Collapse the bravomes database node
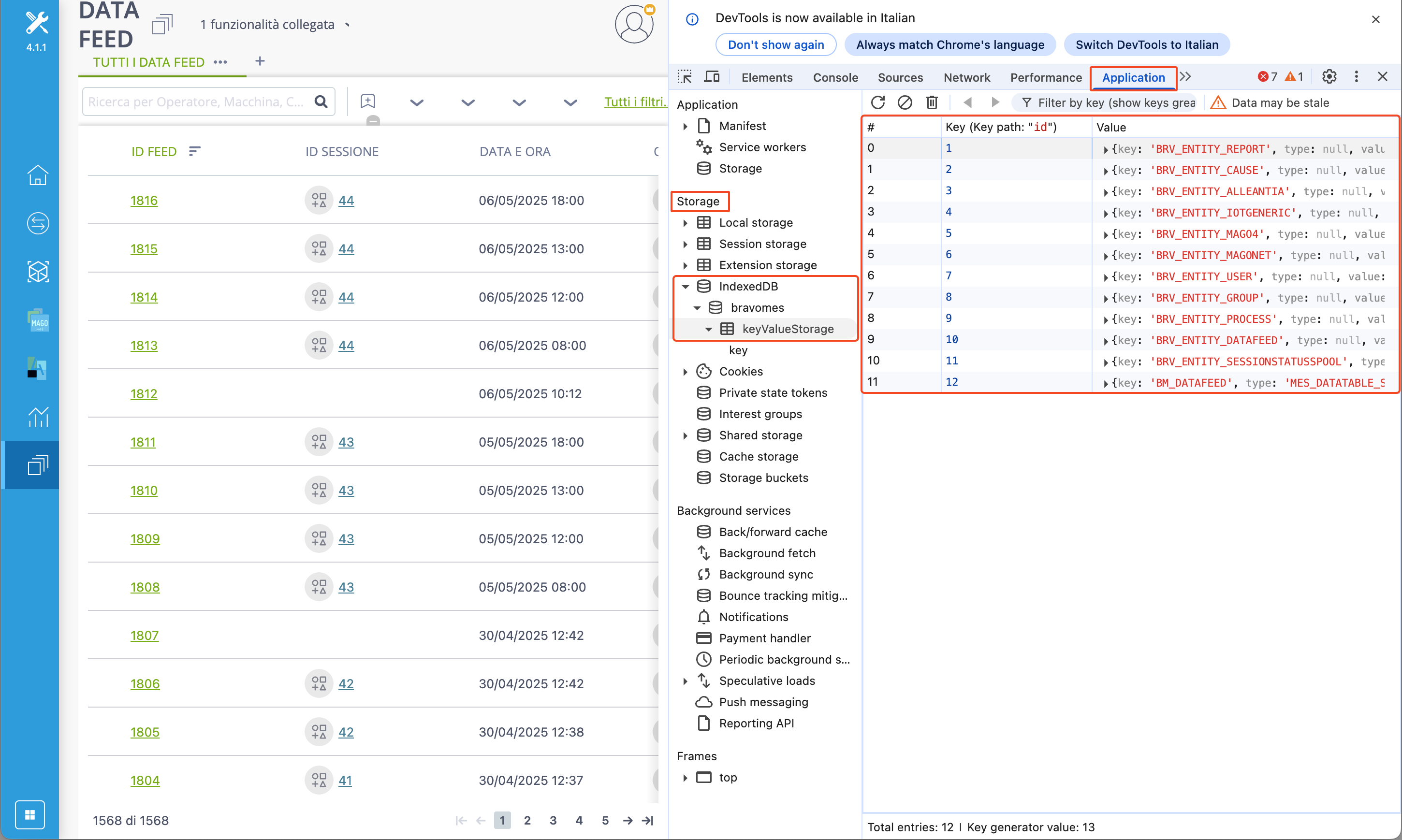1402x840 pixels. [697, 308]
